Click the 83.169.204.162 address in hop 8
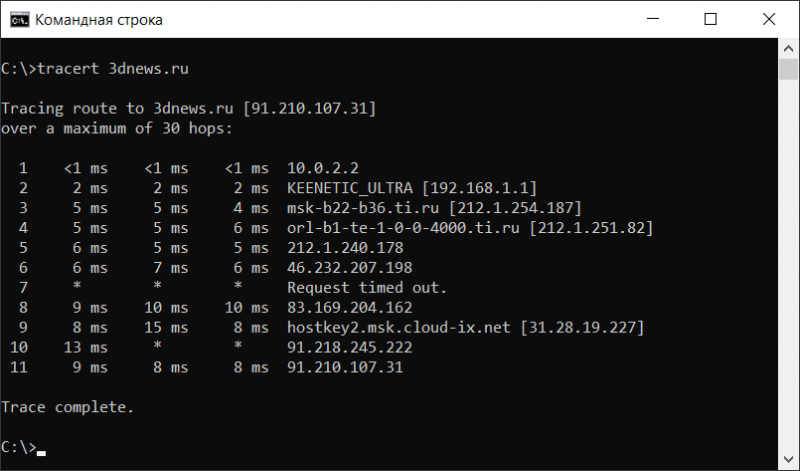Screen dimensions: 800x471 pyautogui.click(x=348, y=308)
